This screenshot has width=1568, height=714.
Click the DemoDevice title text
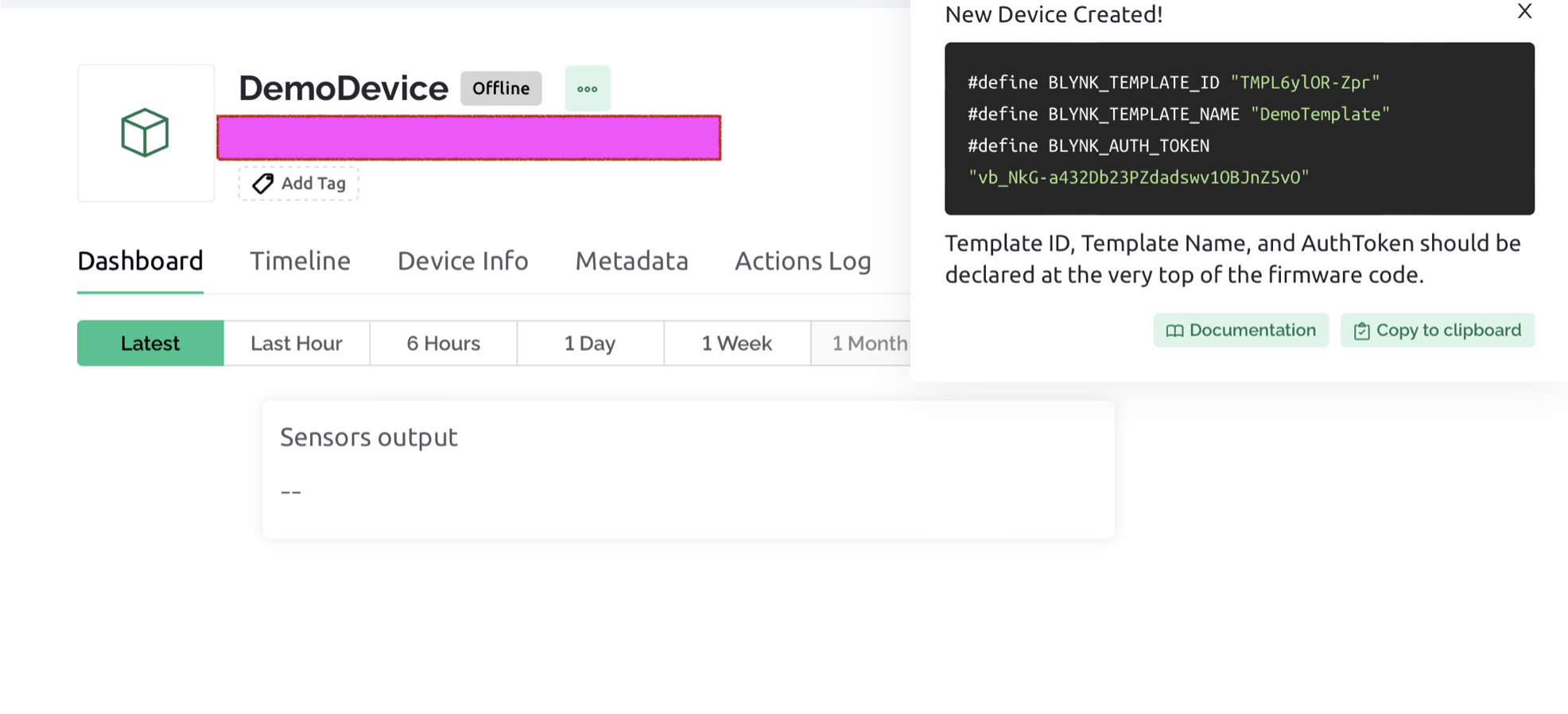[343, 88]
